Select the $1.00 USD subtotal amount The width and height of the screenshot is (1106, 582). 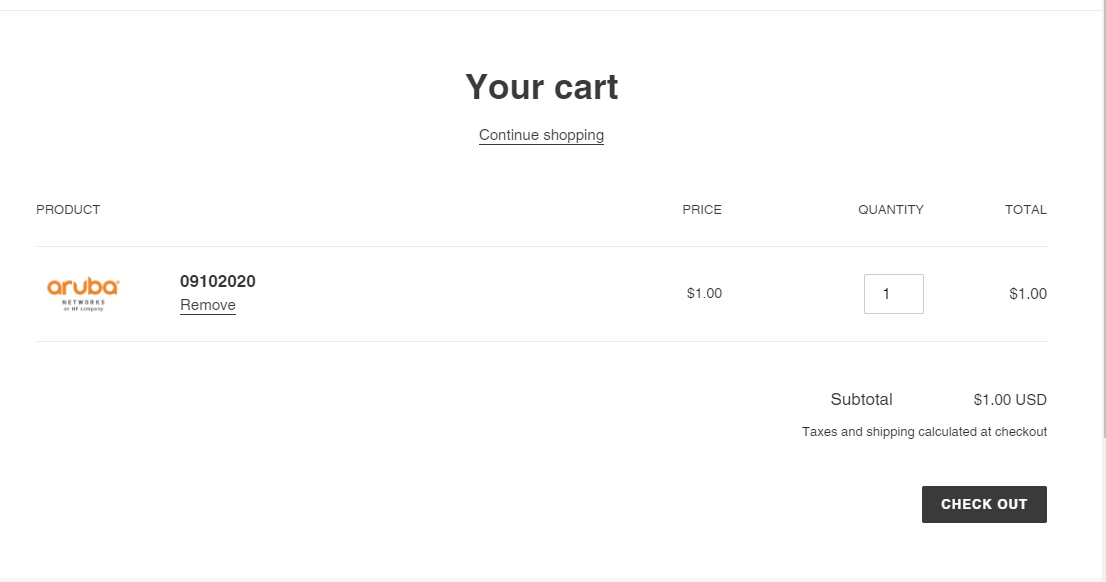pyautogui.click(x=1009, y=400)
